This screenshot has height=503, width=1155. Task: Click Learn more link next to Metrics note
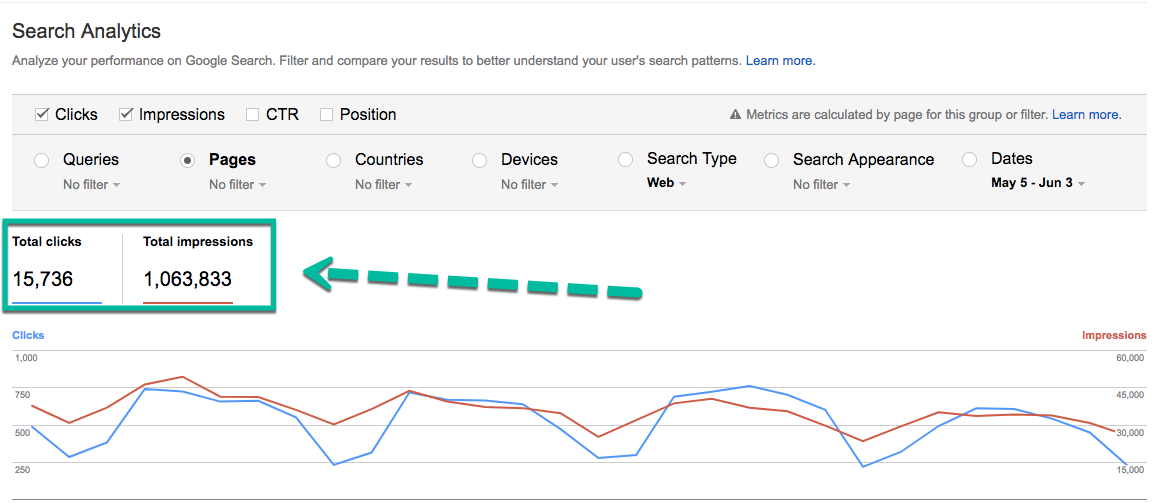click(1086, 115)
